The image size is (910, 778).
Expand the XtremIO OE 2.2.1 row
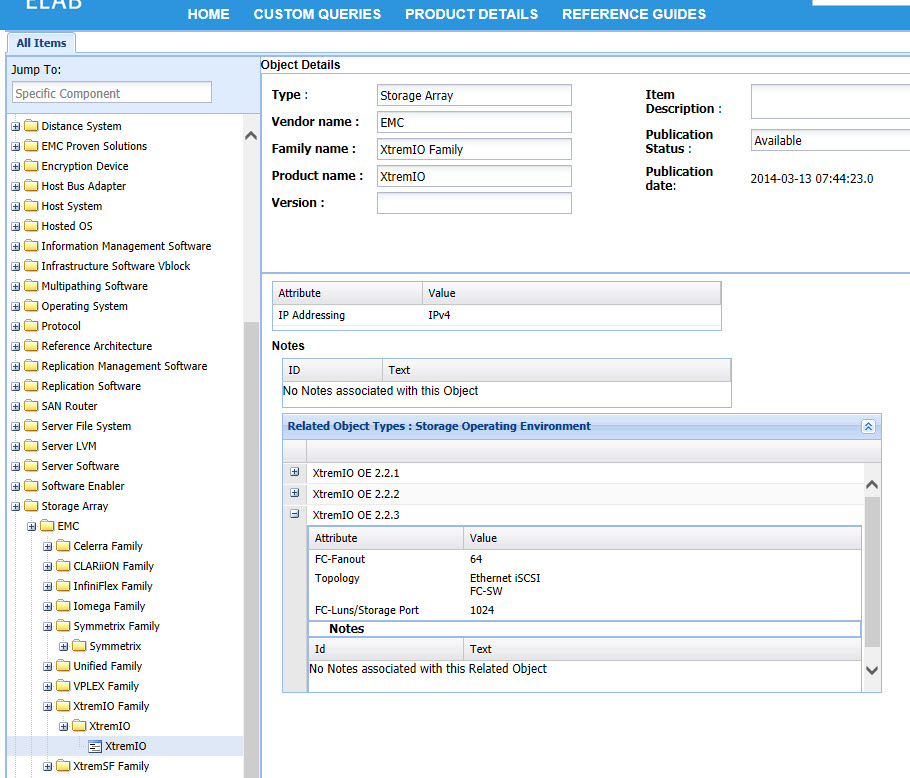(295, 472)
